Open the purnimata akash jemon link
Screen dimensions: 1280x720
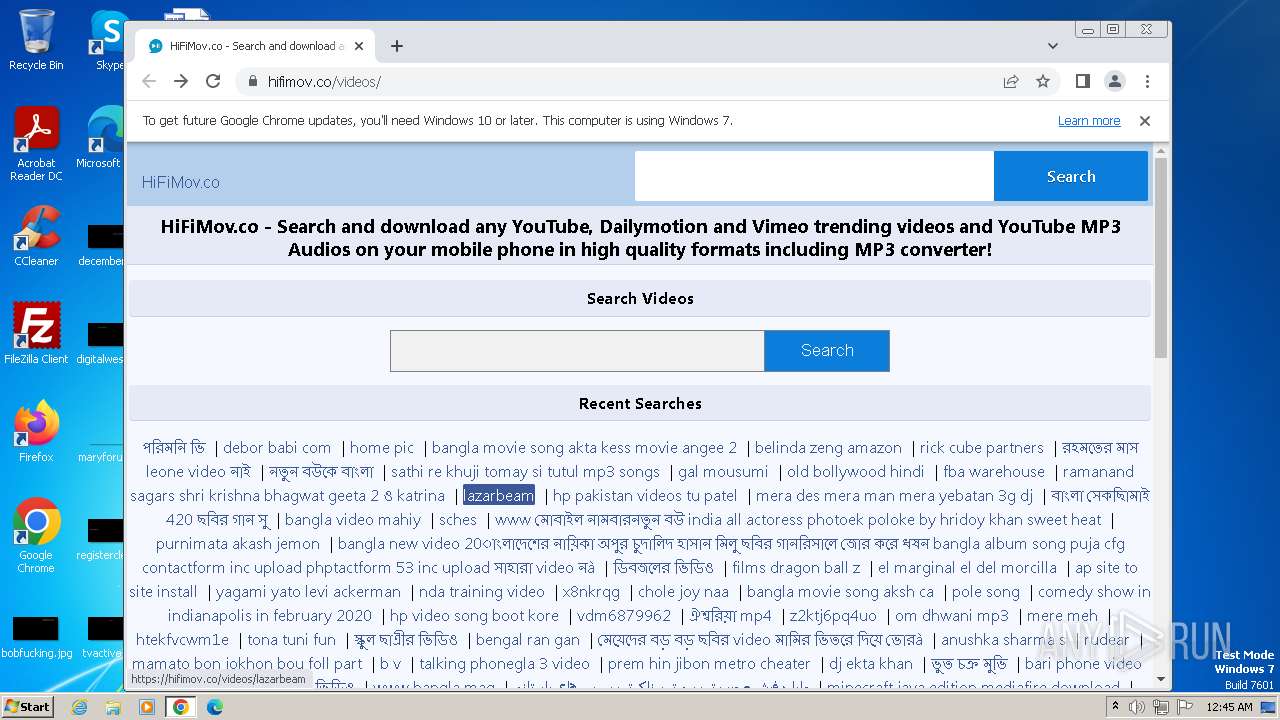[x=238, y=544]
